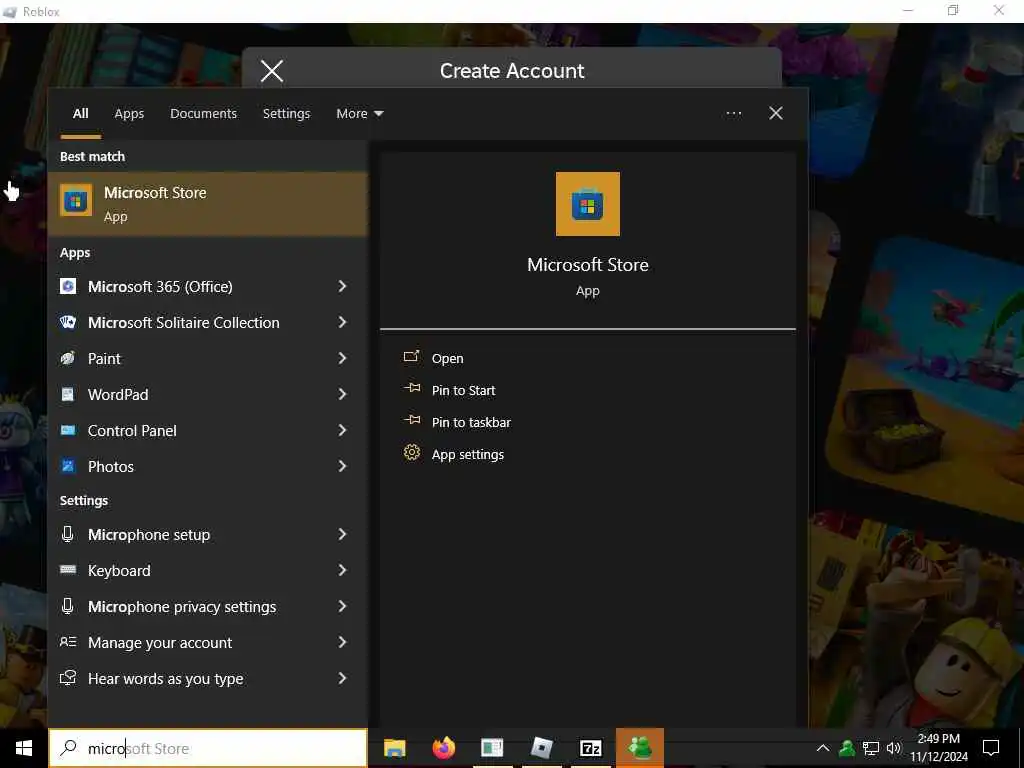Image resolution: width=1024 pixels, height=768 pixels.
Task: Launch Firefox from the taskbar
Action: point(443,748)
